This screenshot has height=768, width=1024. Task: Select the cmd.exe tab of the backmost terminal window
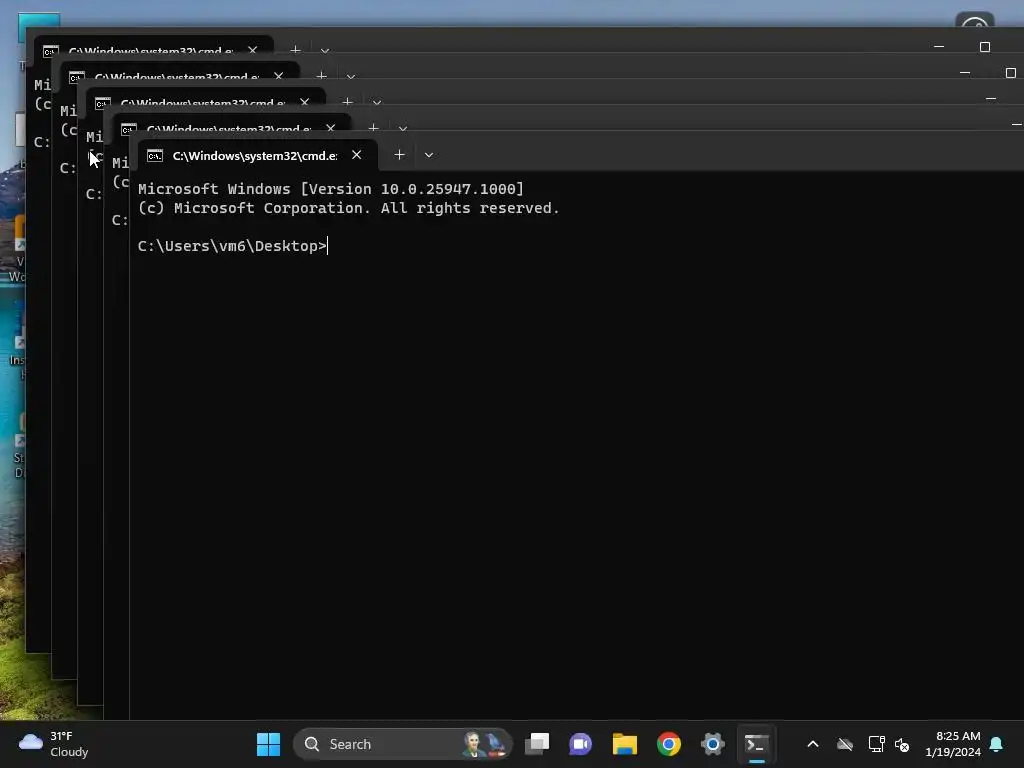tap(153, 45)
